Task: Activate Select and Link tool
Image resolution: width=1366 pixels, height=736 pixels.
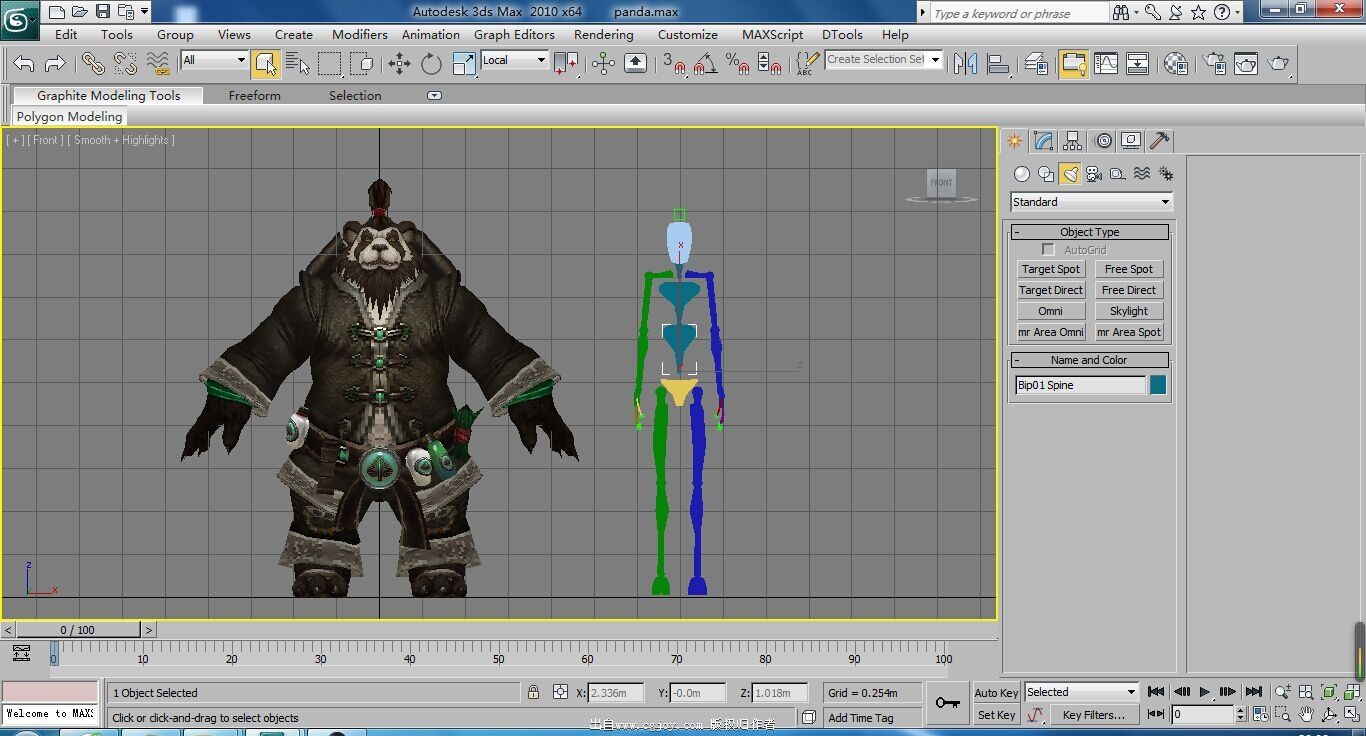Action: [93, 64]
